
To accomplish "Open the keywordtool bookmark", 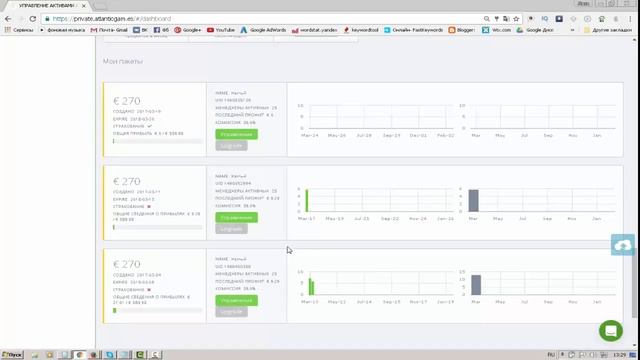I will pos(361,30).
